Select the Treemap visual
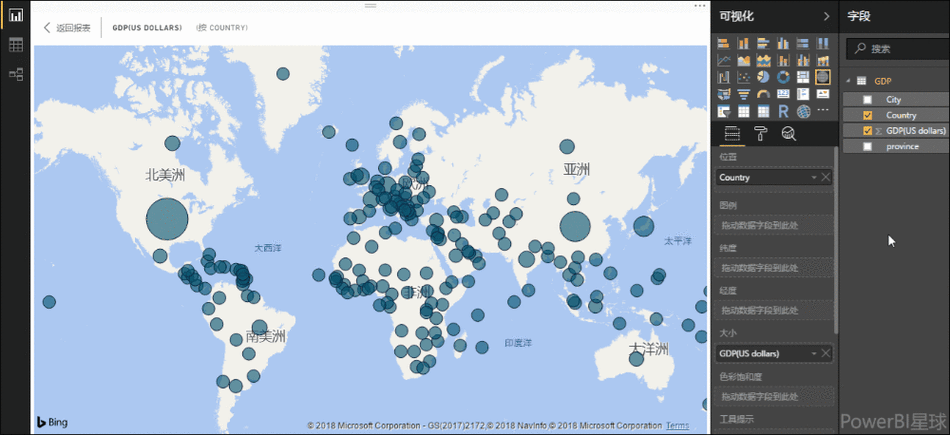Image resolution: width=950 pixels, height=435 pixels. (x=803, y=78)
